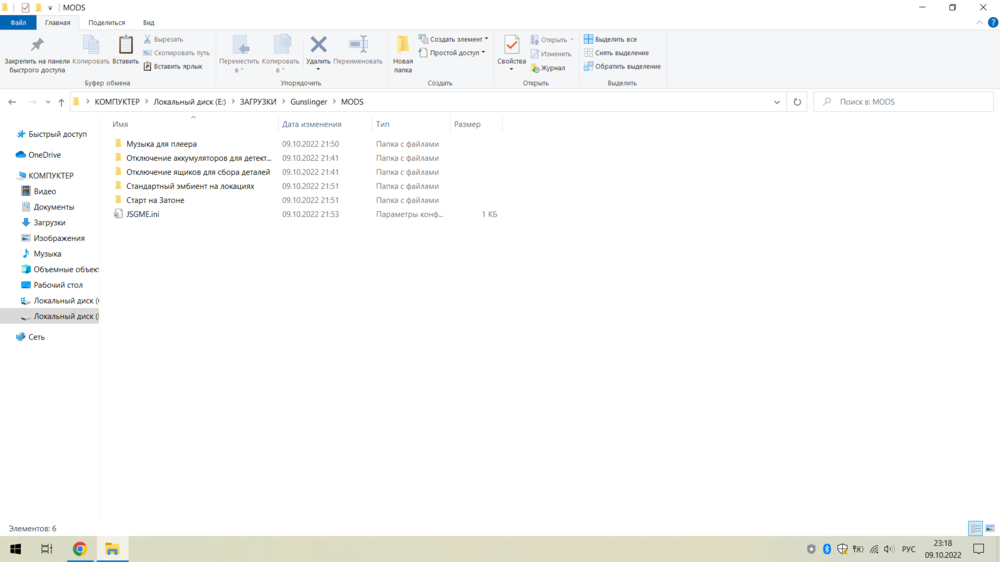Select OneDrive in the navigation pane
Screen dimensions: 1000x562
click(44, 155)
